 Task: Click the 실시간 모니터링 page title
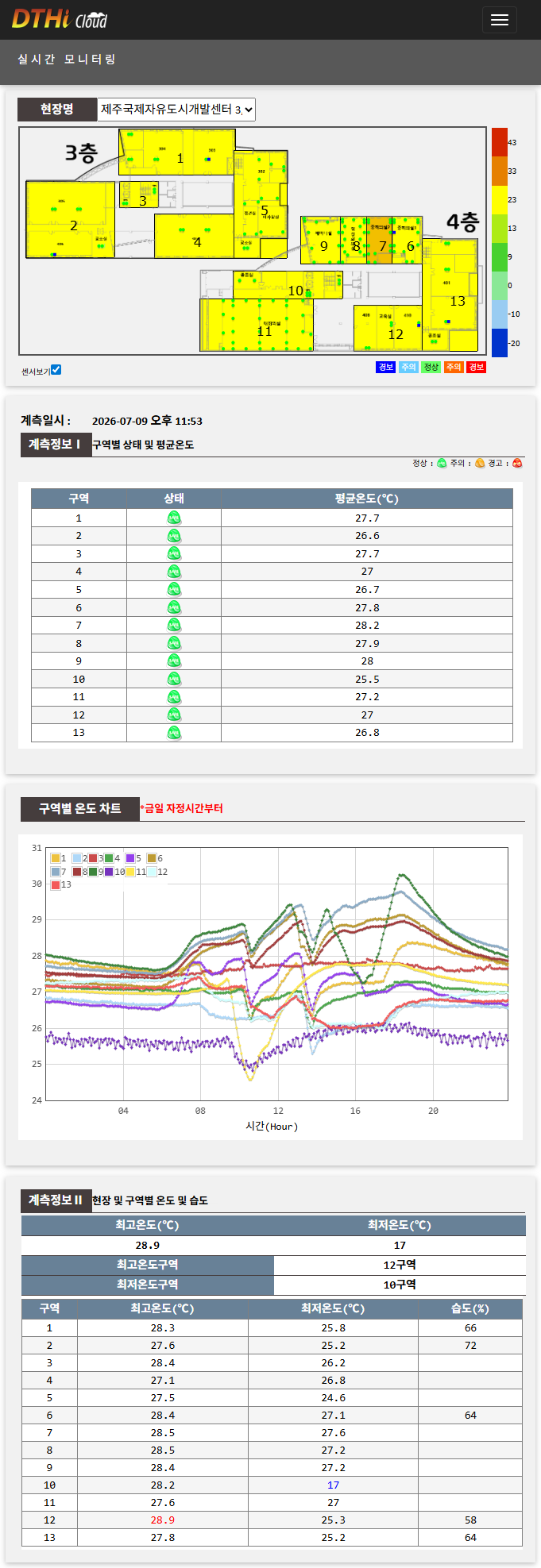tap(67, 59)
